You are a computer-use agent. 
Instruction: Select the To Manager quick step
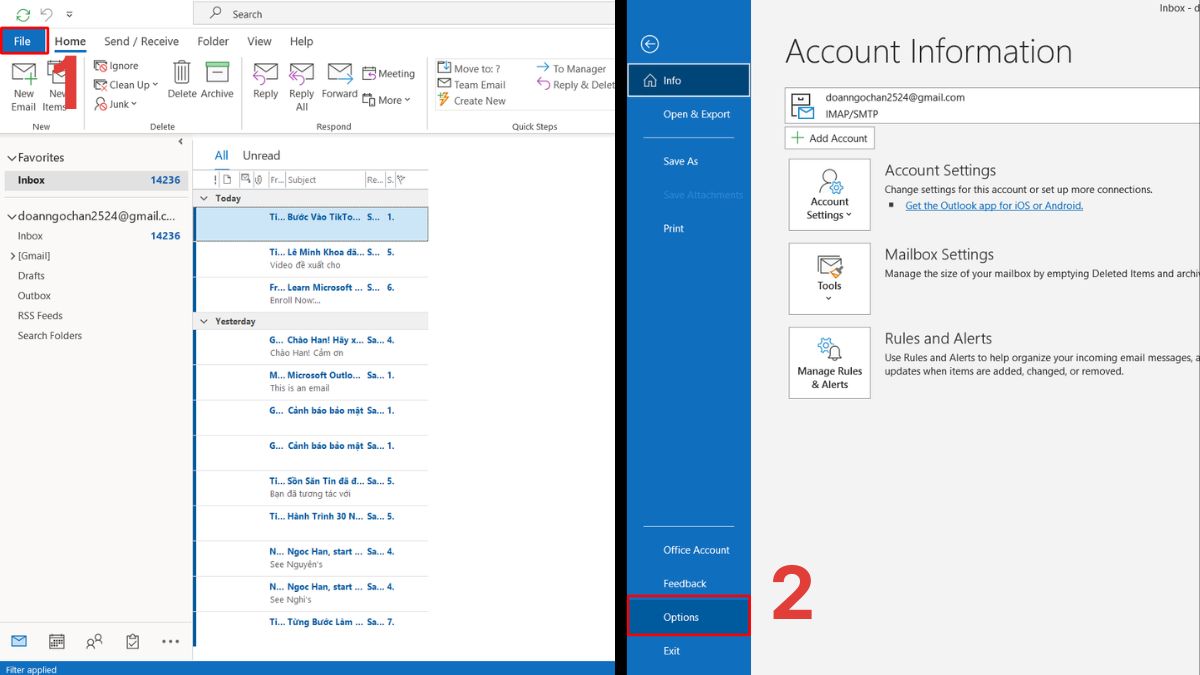[x=571, y=69]
